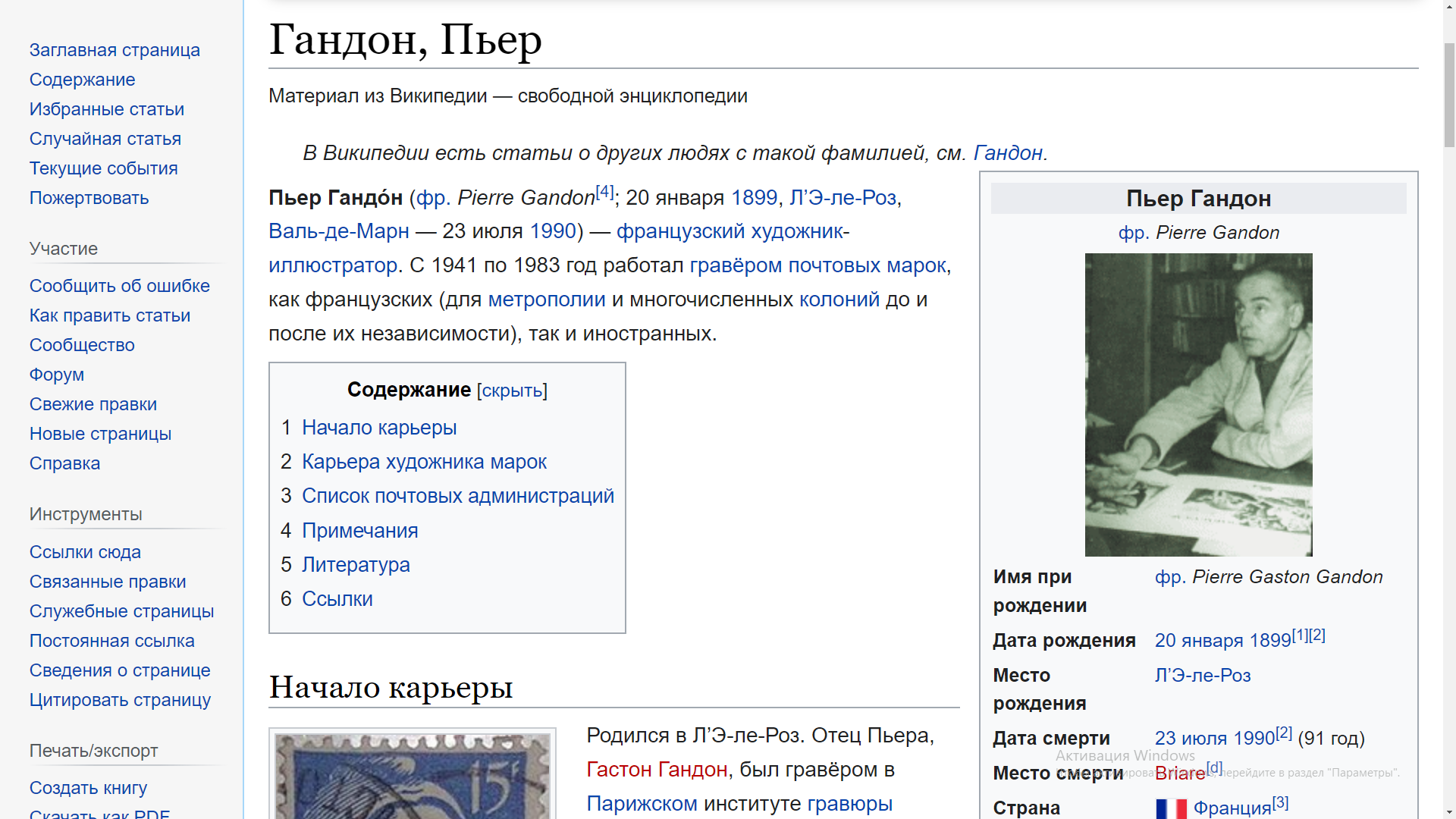Screen dimensions: 1456x819
Task: Open Случайная статья from sidebar
Action: click(x=105, y=139)
